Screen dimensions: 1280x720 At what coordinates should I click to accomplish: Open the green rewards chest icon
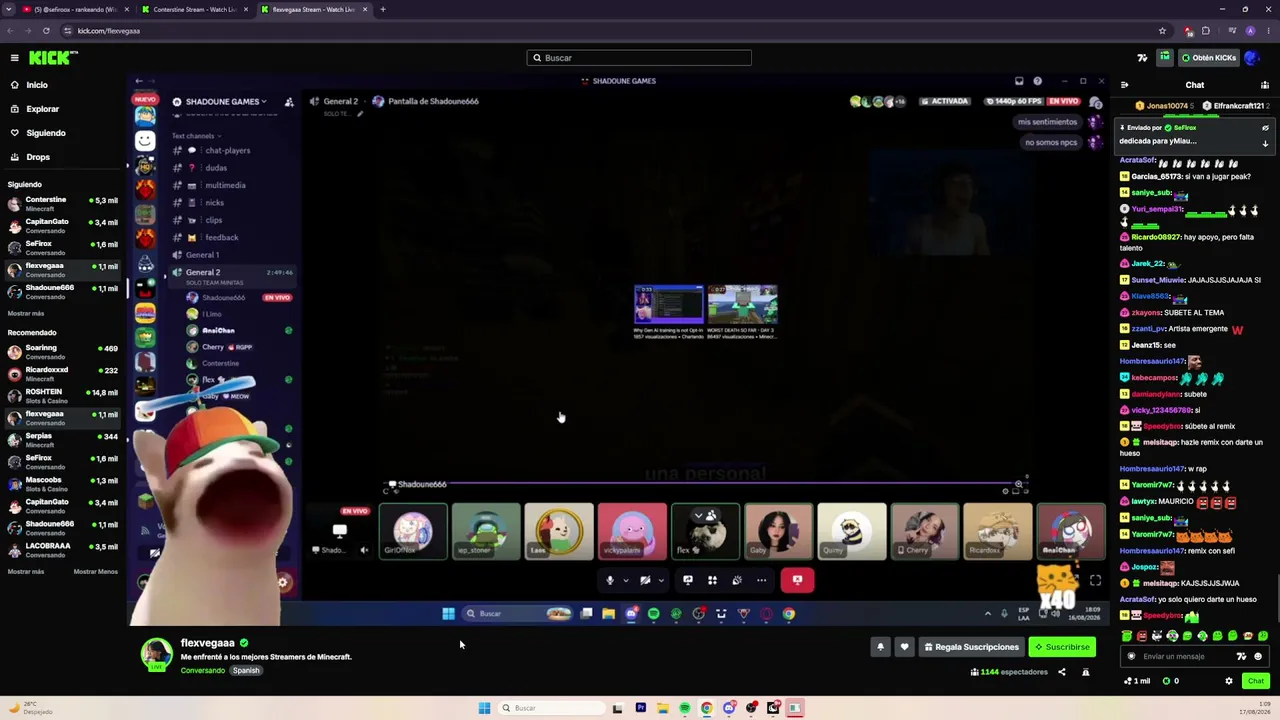tap(1165, 58)
